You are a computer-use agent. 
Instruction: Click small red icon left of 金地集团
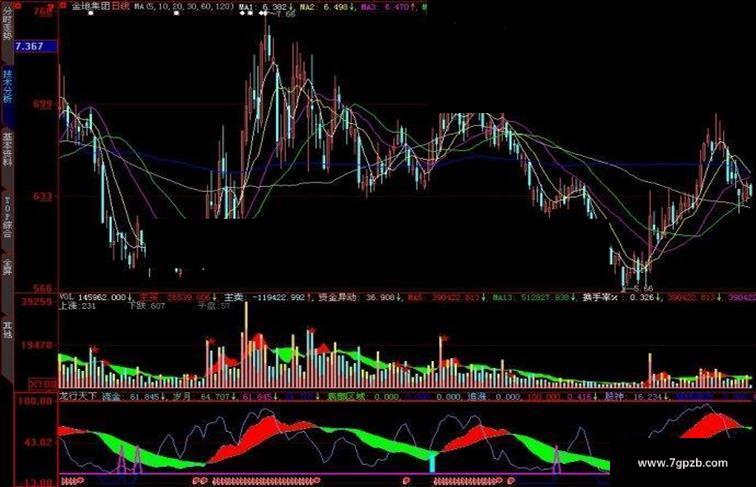pos(63,6)
